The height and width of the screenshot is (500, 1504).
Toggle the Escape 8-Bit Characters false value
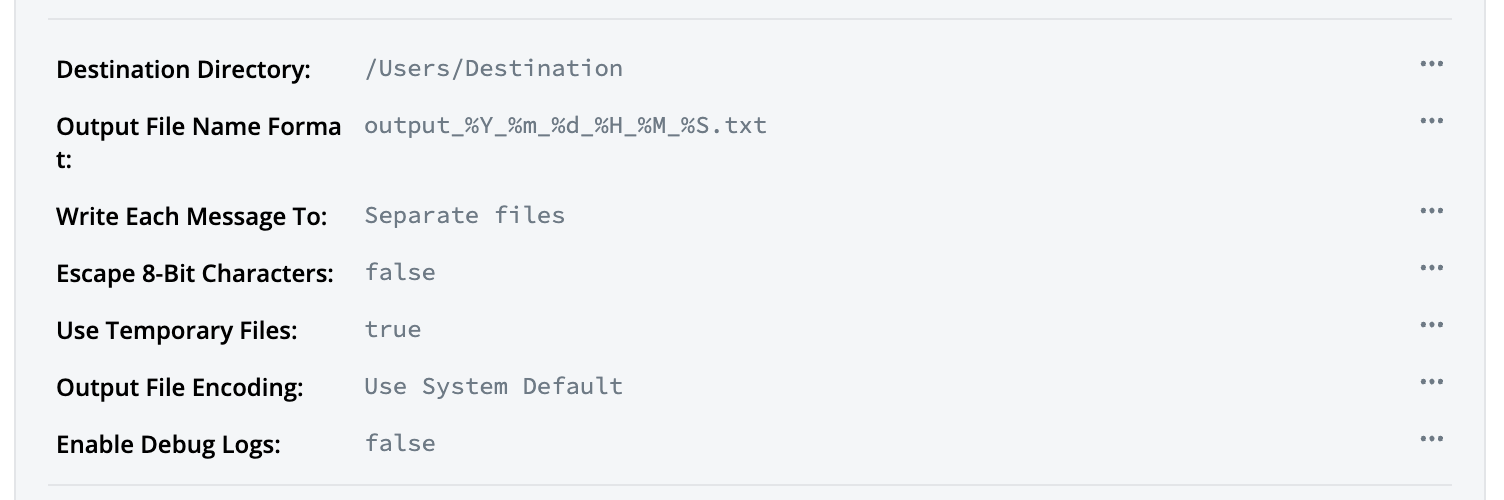399,272
